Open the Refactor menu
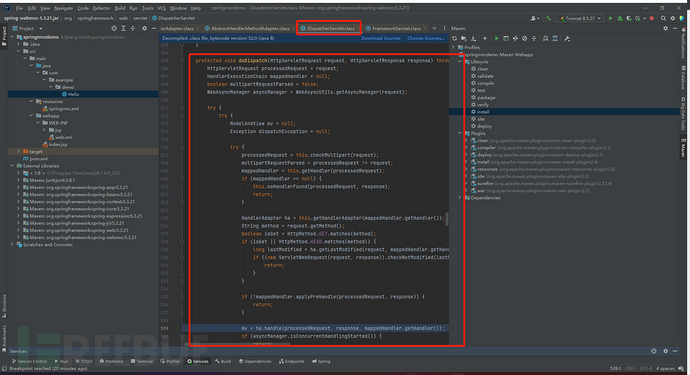 [x=102, y=8]
